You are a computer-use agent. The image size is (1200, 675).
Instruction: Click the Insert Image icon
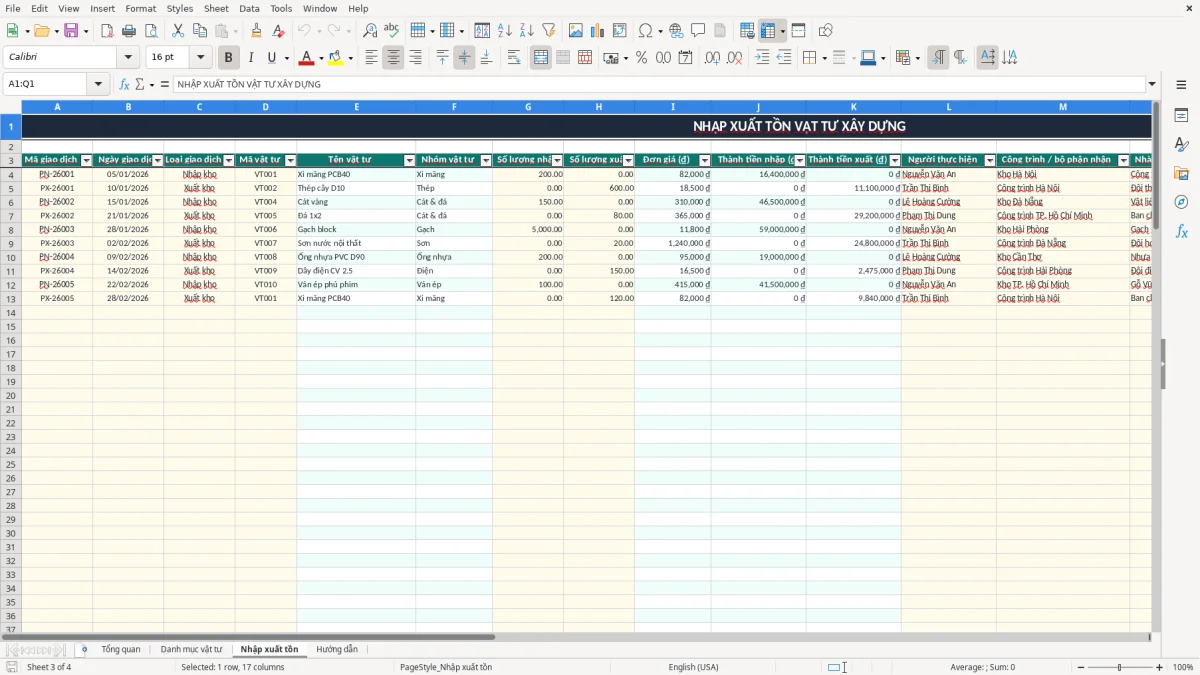coord(576,31)
